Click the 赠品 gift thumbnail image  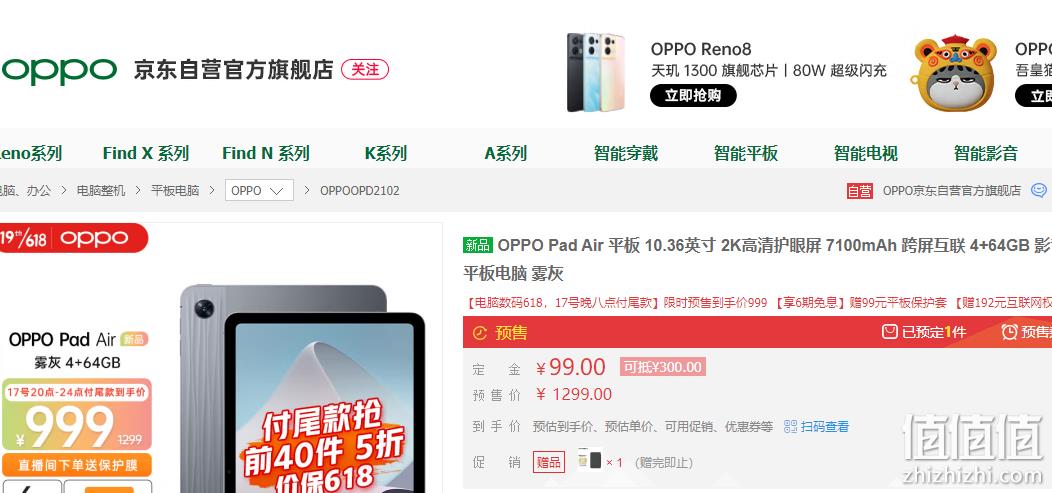pyautogui.click(x=590, y=461)
